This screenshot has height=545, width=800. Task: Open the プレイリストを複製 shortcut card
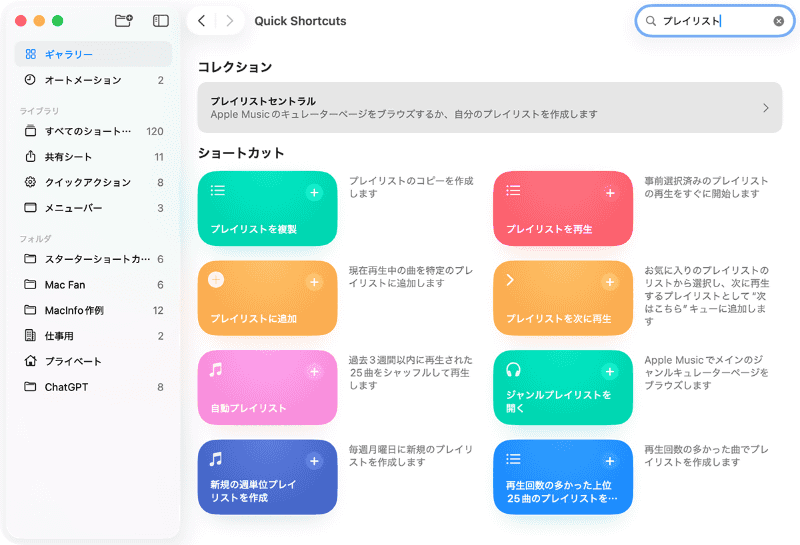coord(267,209)
